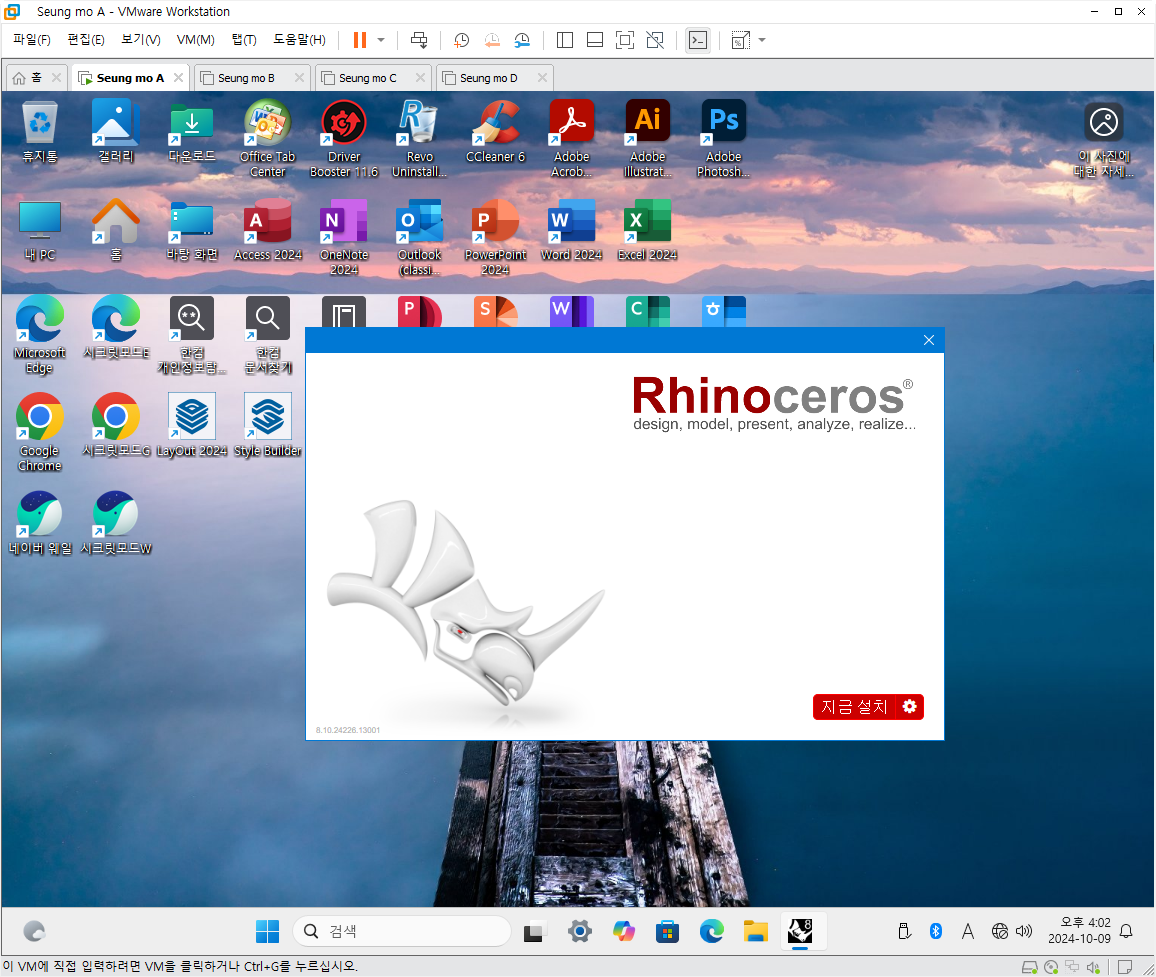
Task: Select the OneNote 2024 icon
Action: click(344, 237)
